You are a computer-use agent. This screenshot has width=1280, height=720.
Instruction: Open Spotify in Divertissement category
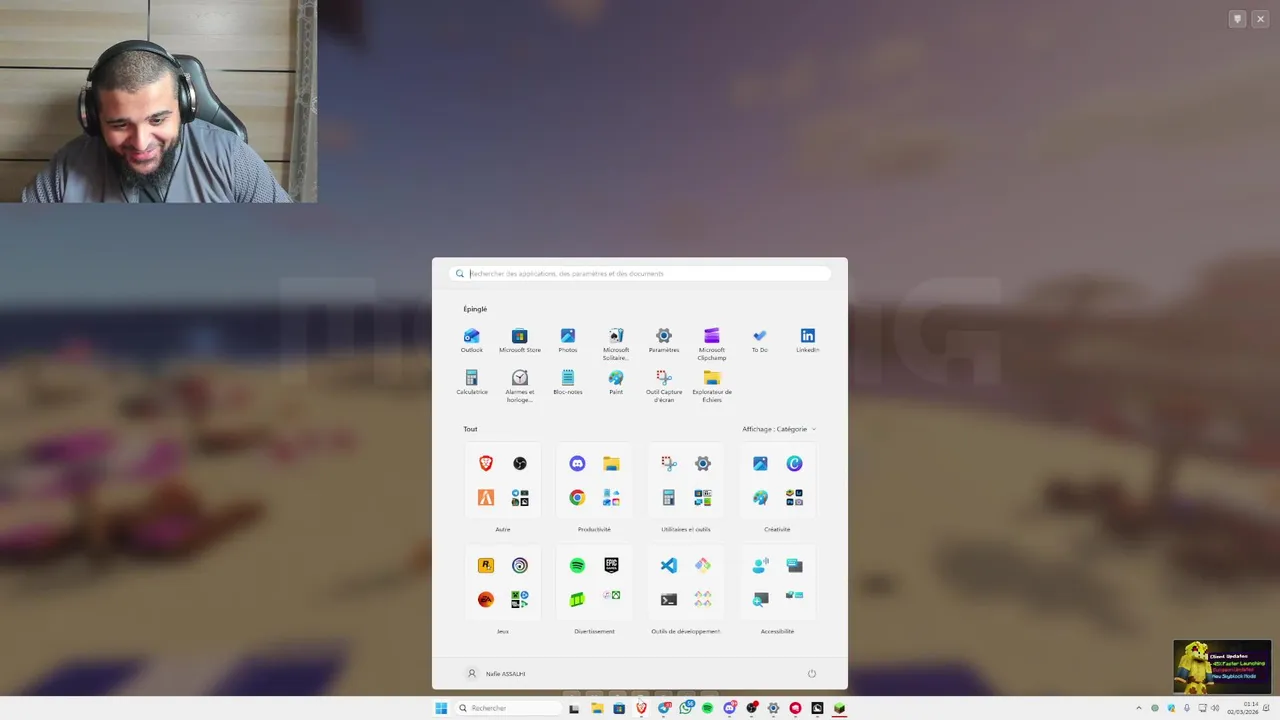click(577, 565)
